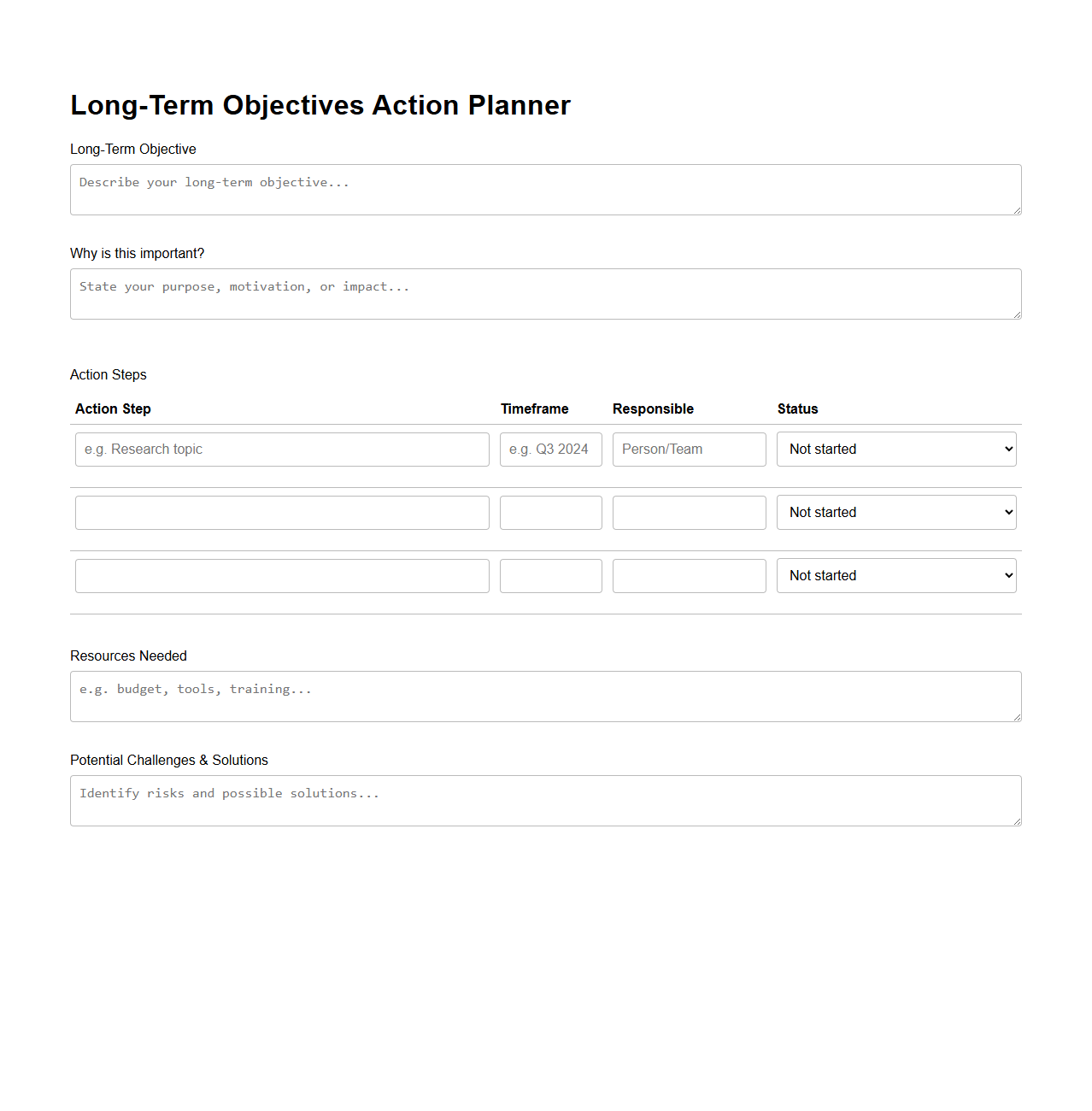Click the resize handle of the purpose text area
The width and height of the screenshot is (1092, 1111).
pyautogui.click(x=1017, y=315)
